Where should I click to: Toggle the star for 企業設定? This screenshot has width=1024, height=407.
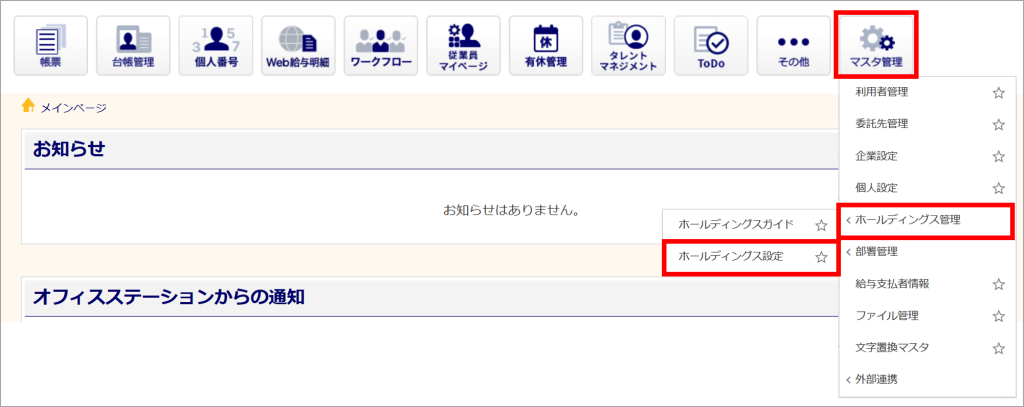coord(998,156)
